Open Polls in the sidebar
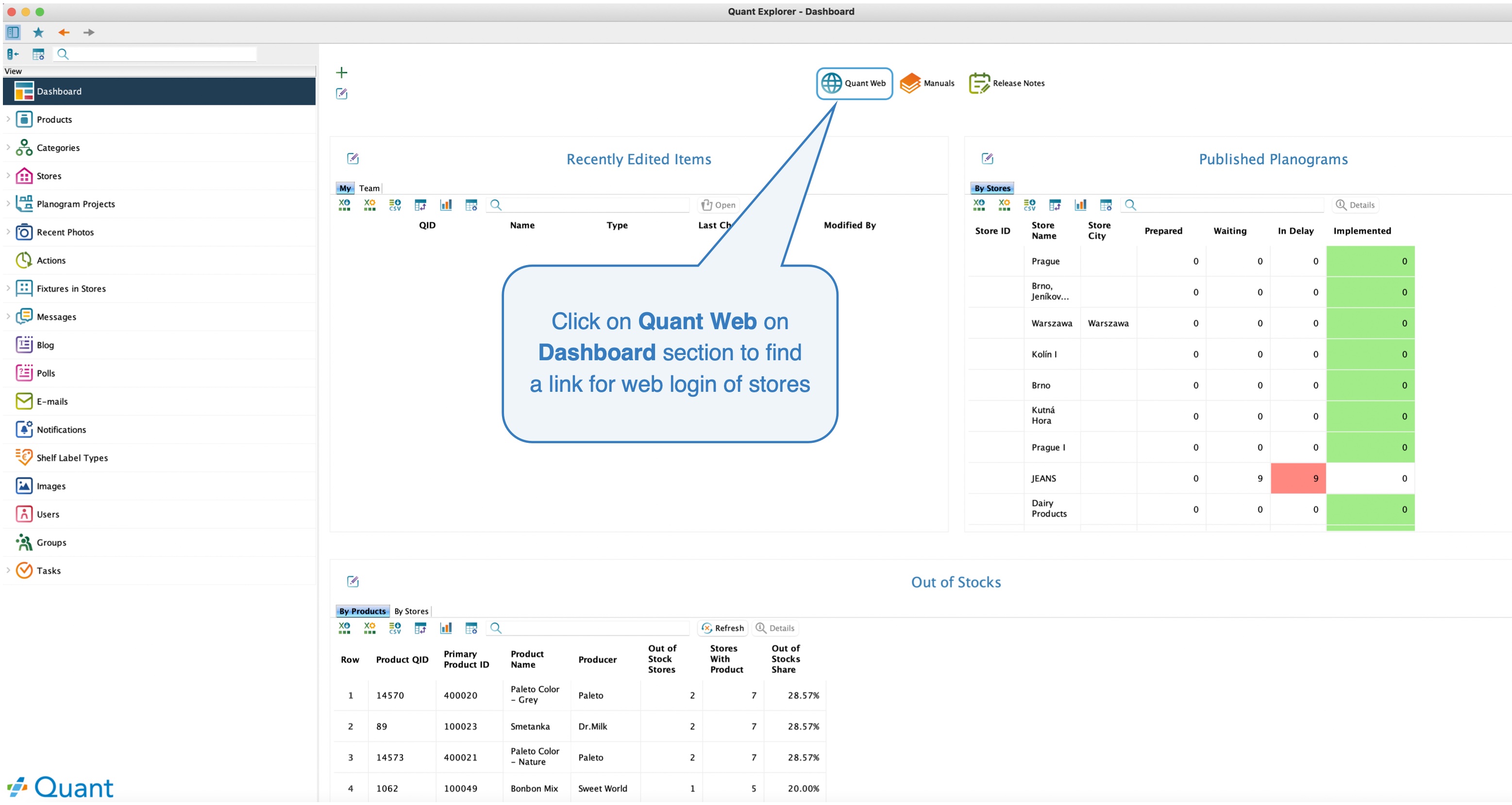The width and height of the screenshot is (1512, 805). click(159, 372)
